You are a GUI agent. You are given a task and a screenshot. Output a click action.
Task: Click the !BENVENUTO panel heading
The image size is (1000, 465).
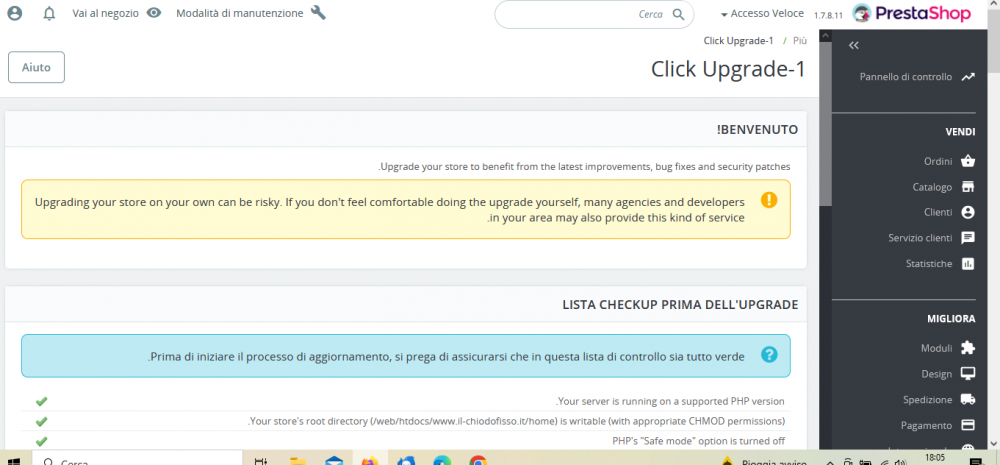(x=757, y=129)
